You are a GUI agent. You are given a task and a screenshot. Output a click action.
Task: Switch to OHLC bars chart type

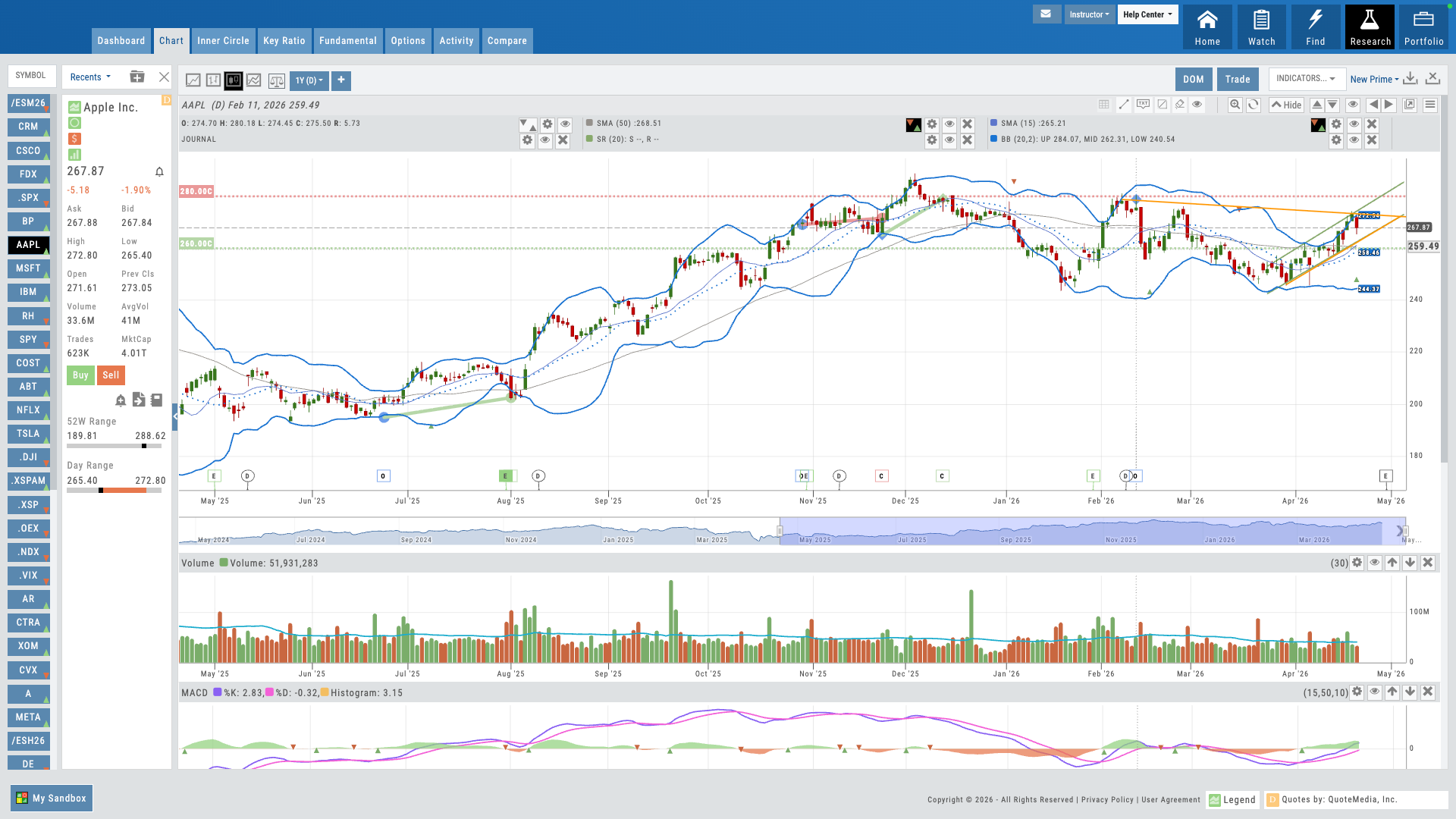tap(212, 80)
